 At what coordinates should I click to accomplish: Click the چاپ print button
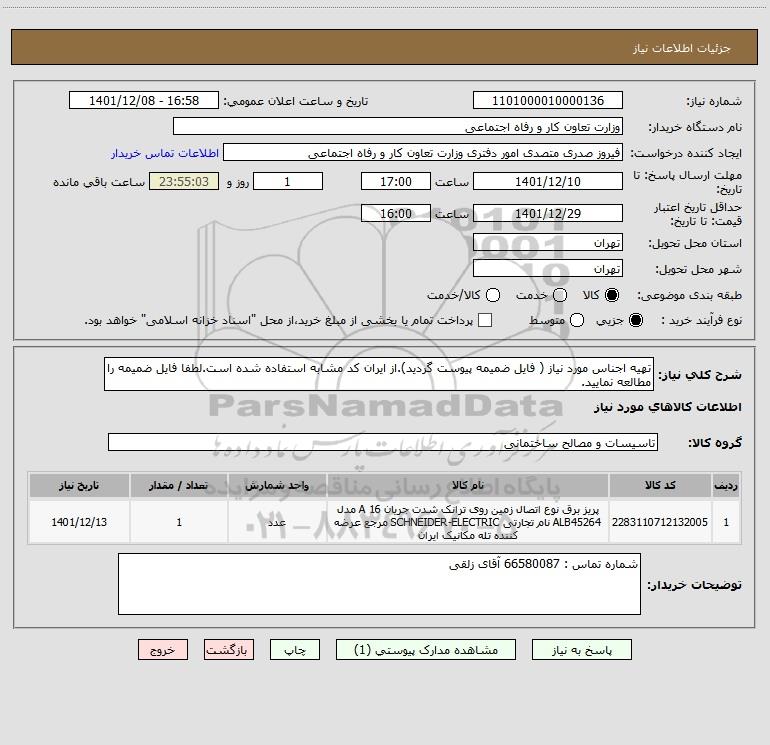click(x=295, y=650)
